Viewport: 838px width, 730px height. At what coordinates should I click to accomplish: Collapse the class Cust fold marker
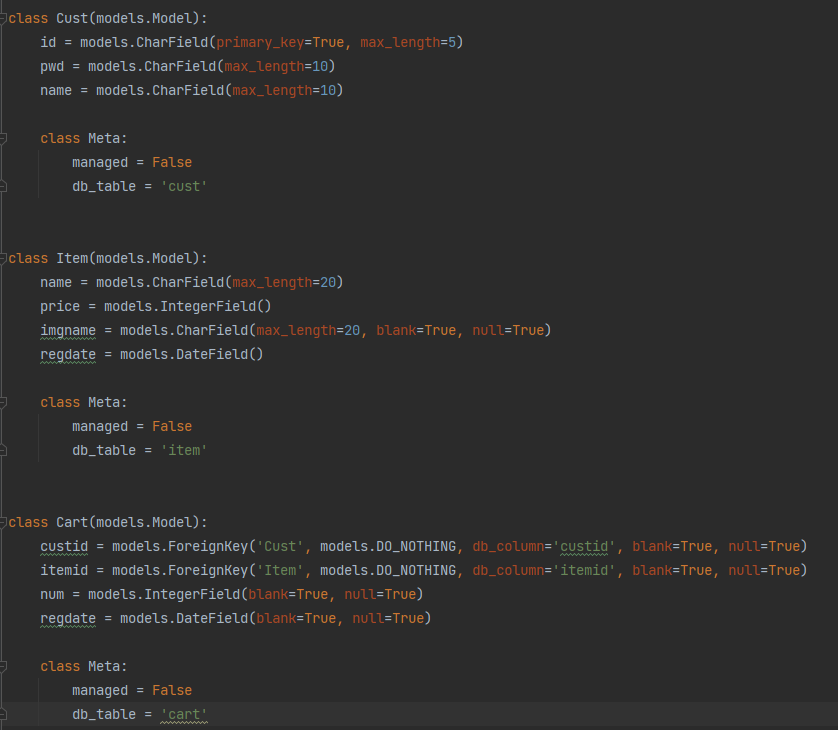pos(3,19)
